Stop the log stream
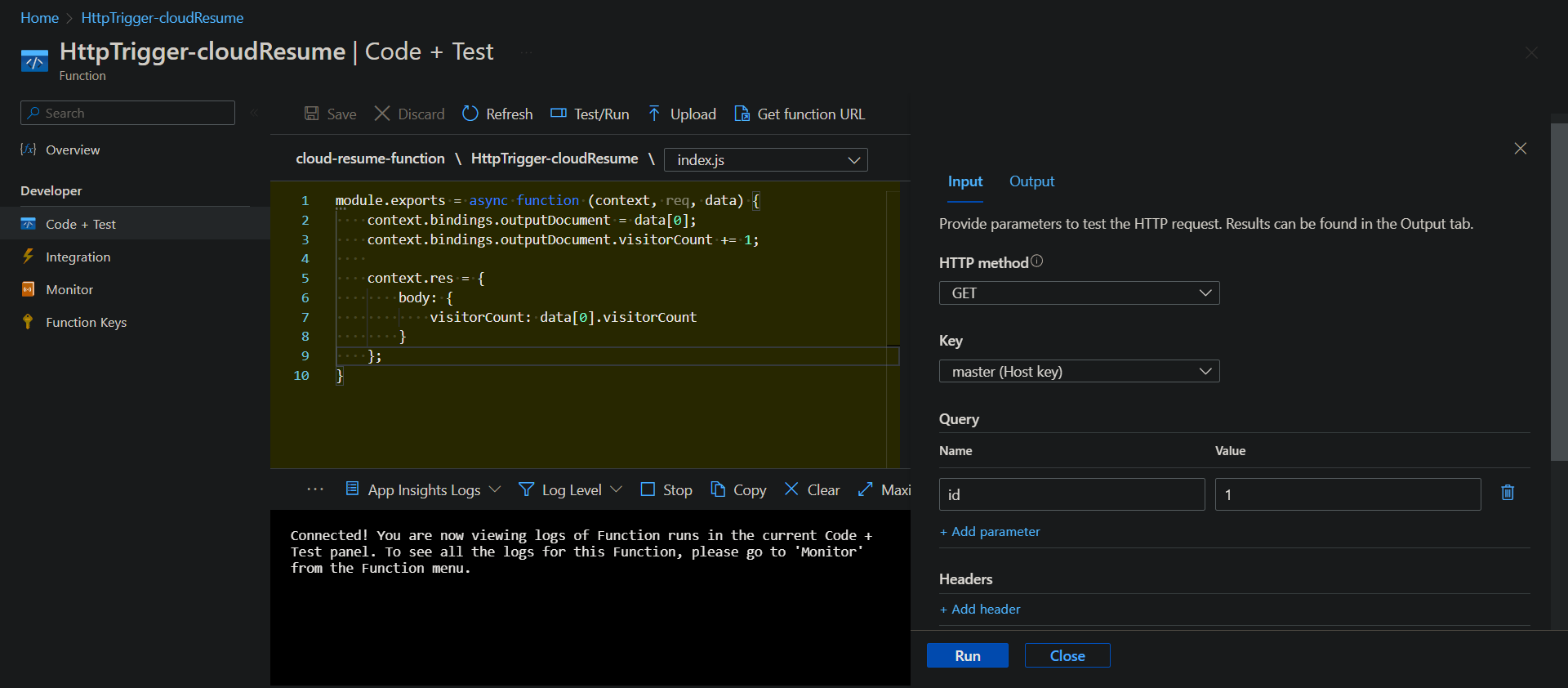 tap(666, 489)
